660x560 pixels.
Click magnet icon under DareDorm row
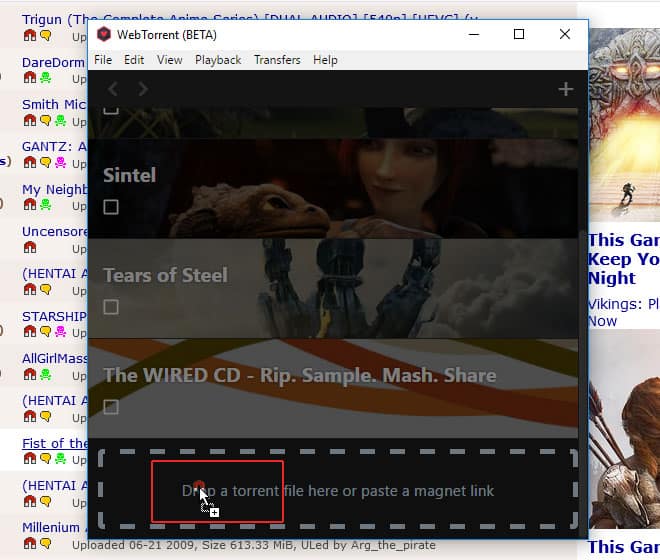point(30,77)
